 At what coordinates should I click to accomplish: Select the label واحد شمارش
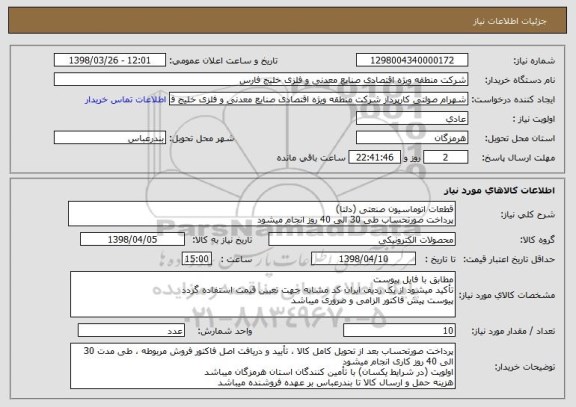click(225, 331)
